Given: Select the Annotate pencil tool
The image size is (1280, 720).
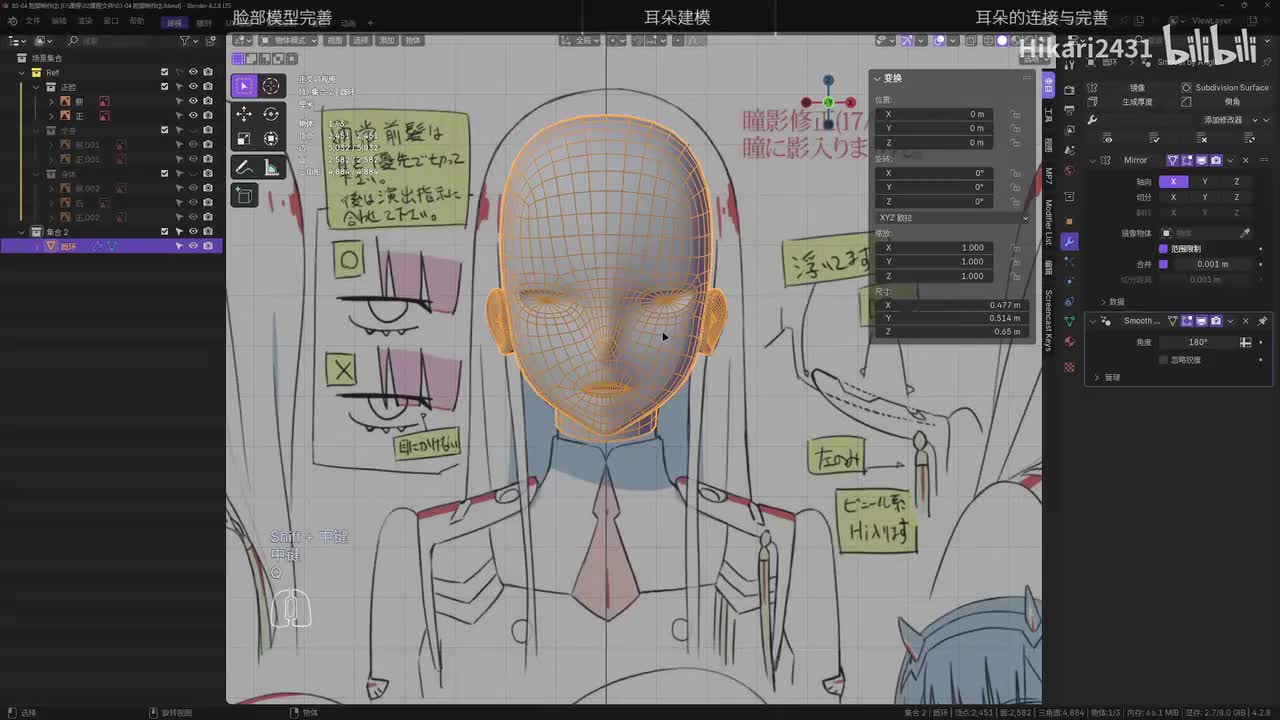Looking at the screenshot, I should click(244, 168).
